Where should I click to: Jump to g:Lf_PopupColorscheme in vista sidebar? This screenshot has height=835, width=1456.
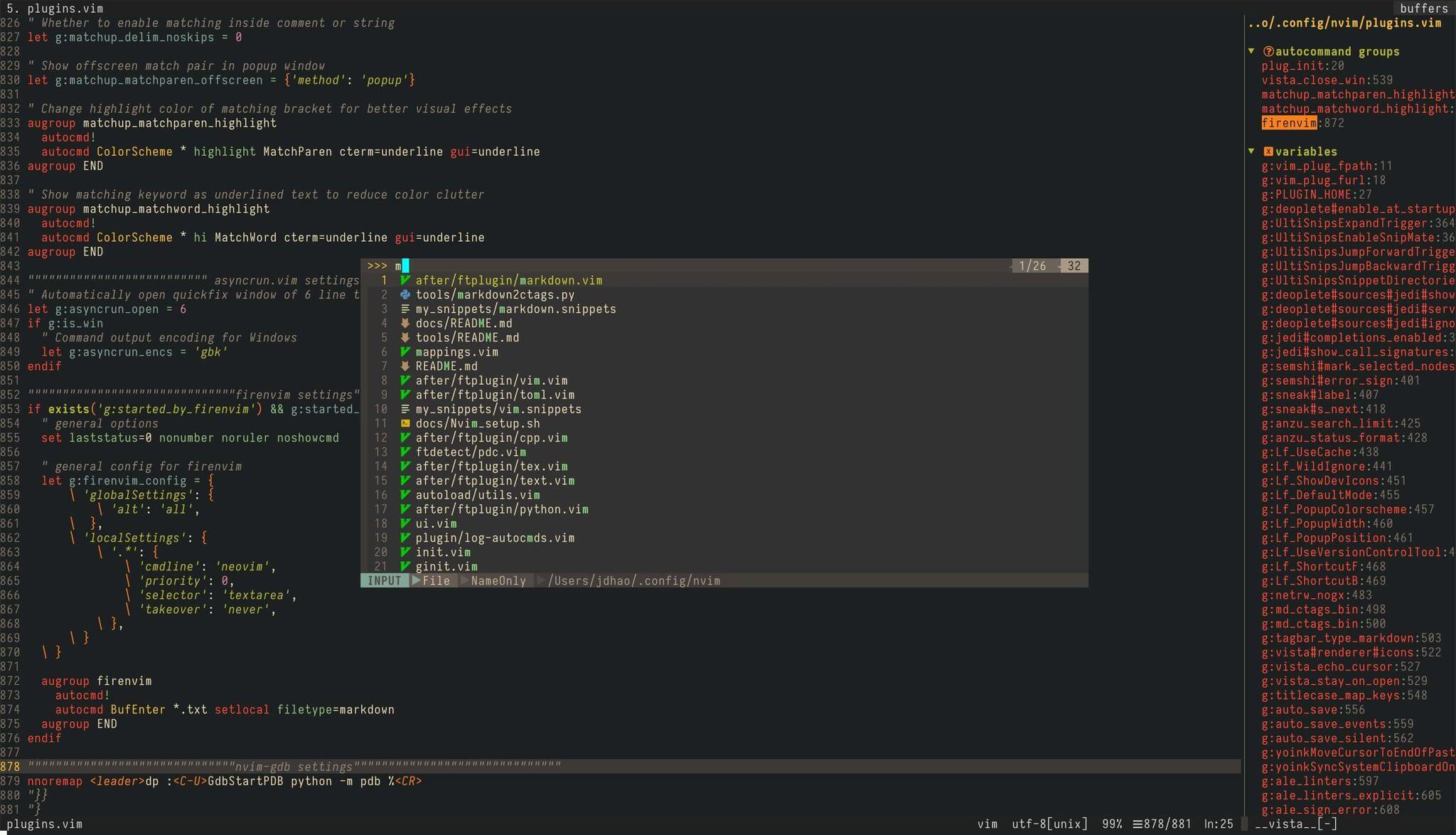tap(1334, 509)
